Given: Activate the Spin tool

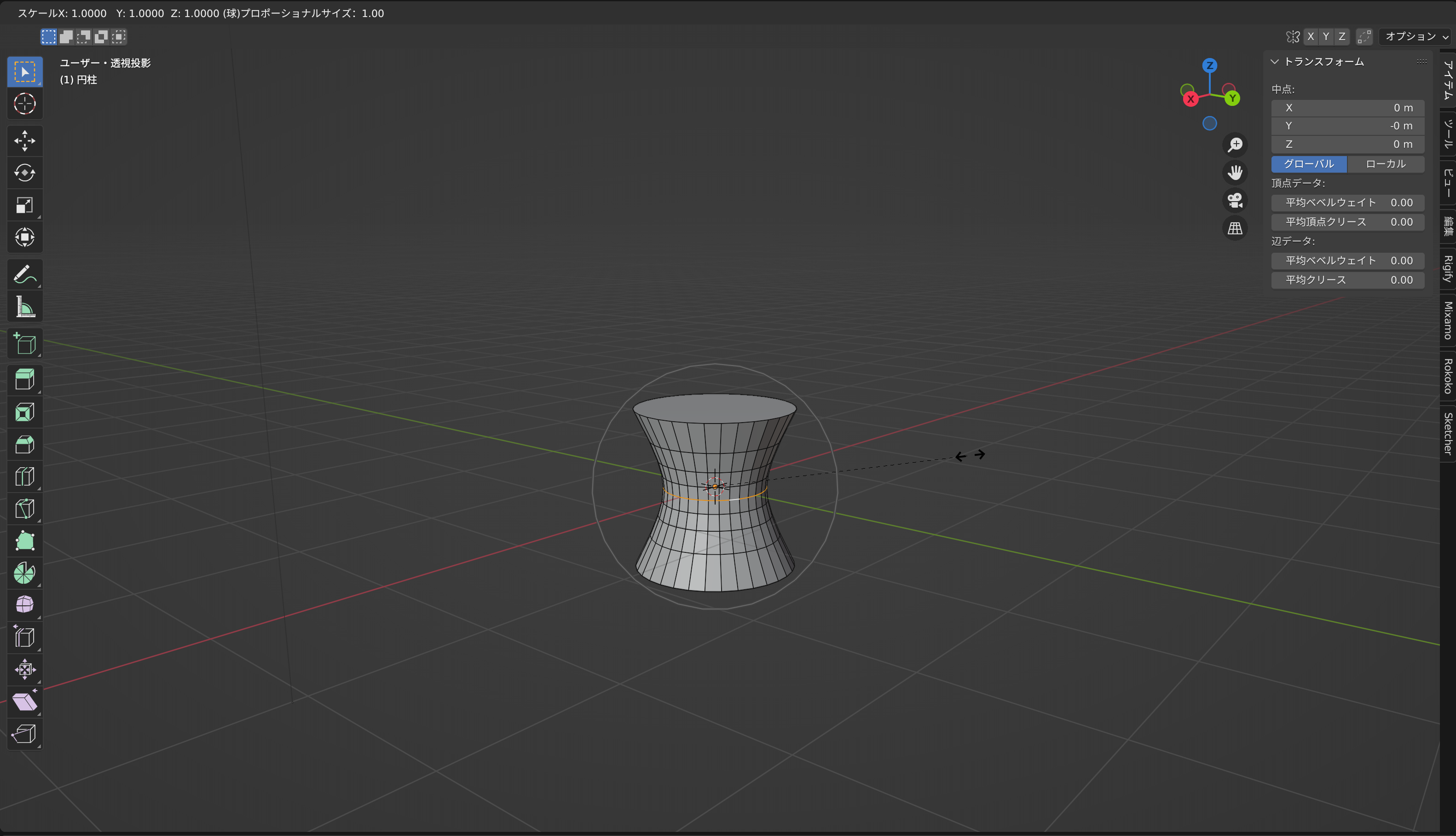Looking at the screenshot, I should tap(25, 573).
